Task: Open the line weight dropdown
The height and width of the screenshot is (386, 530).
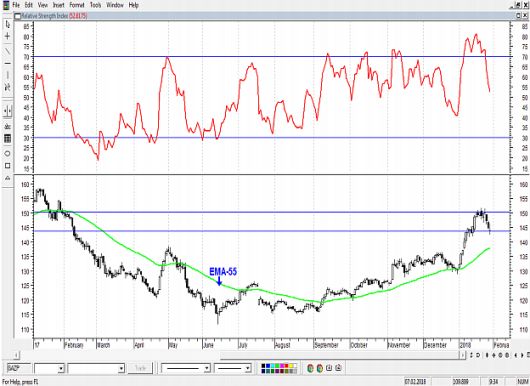Action: click(248, 368)
